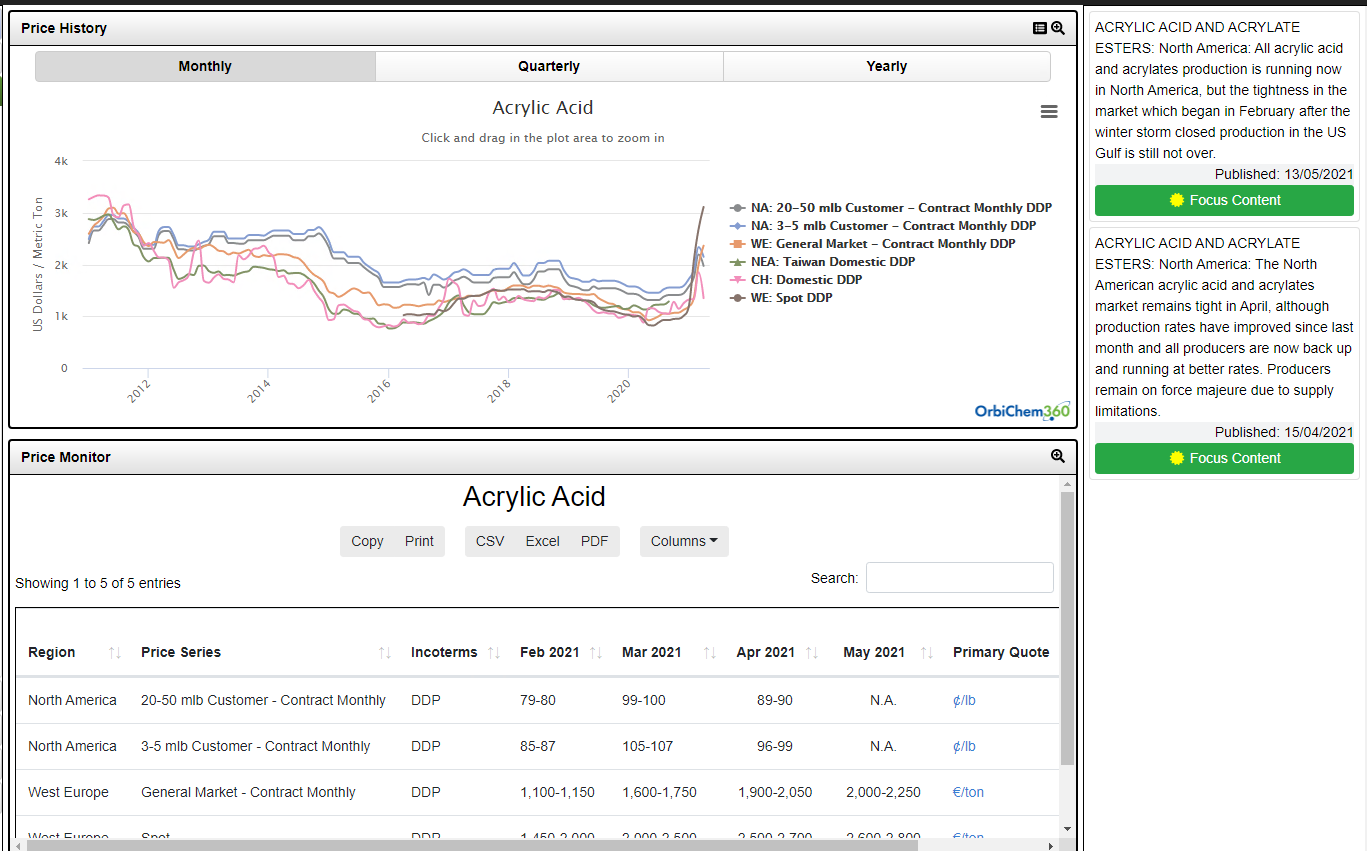This screenshot has width=1367, height=851.
Task: Toggle CH: Domestic DDP legend series
Action: coord(796,280)
